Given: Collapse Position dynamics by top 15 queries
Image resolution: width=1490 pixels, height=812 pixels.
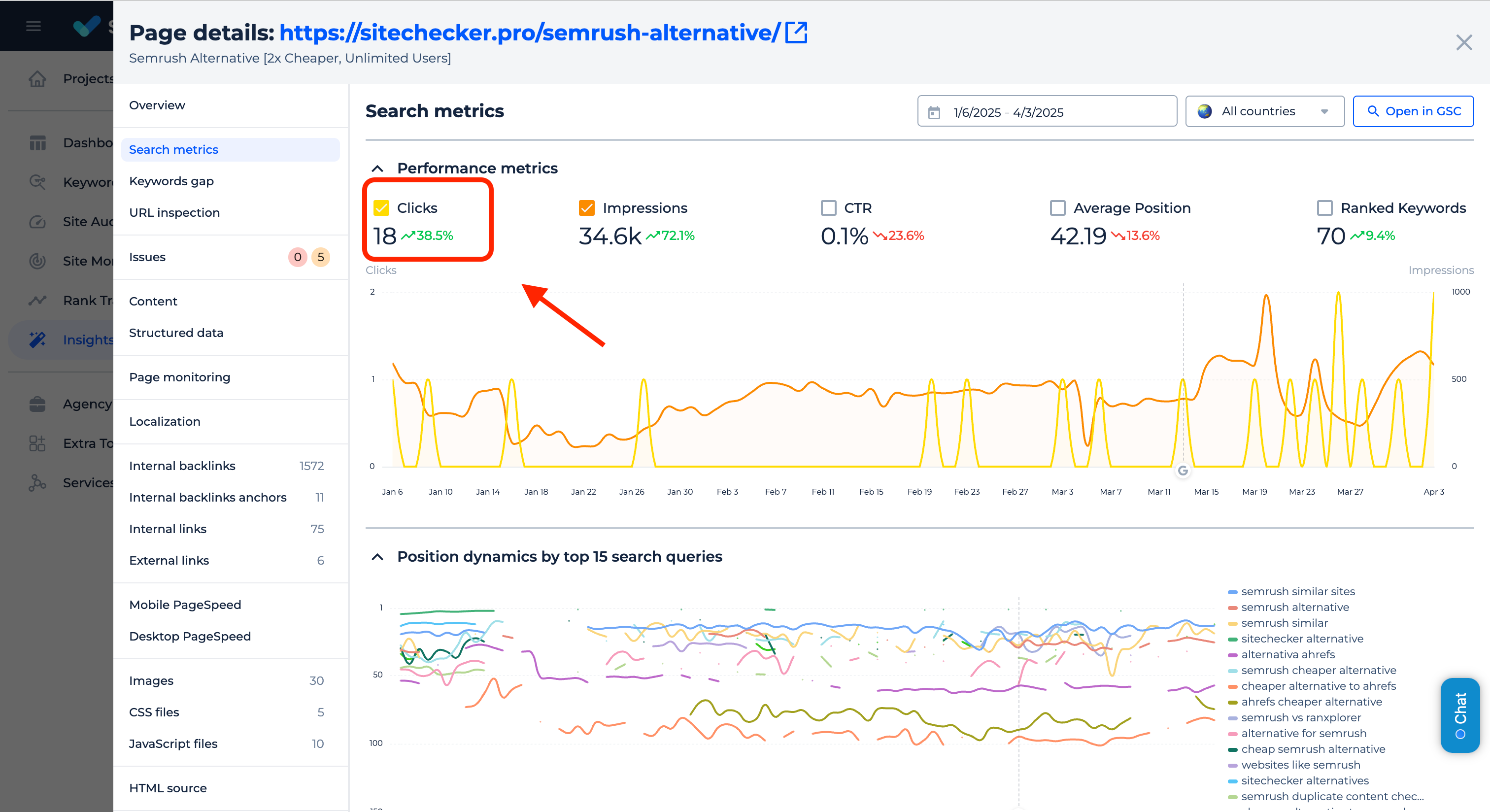Looking at the screenshot, I should pos(378,557).
